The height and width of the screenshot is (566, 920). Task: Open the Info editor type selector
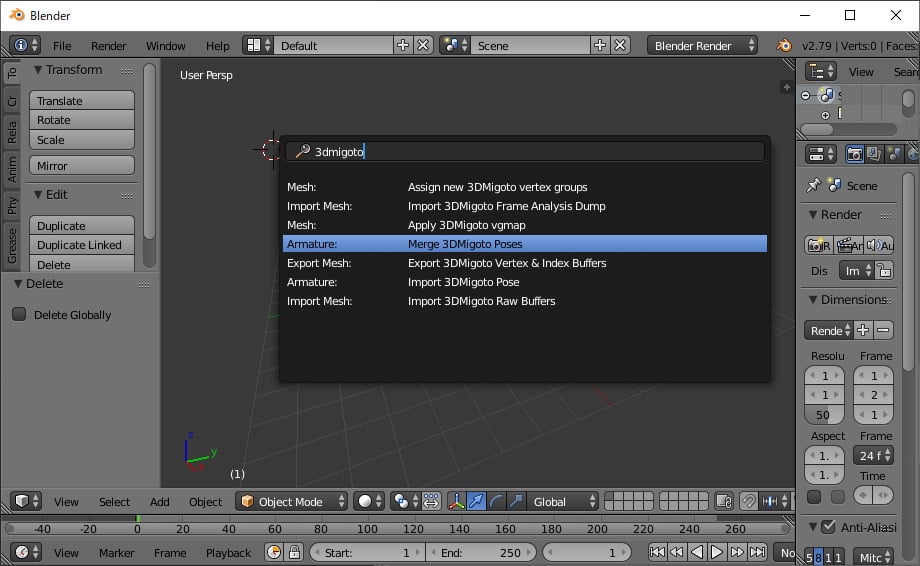pos(25,45)
